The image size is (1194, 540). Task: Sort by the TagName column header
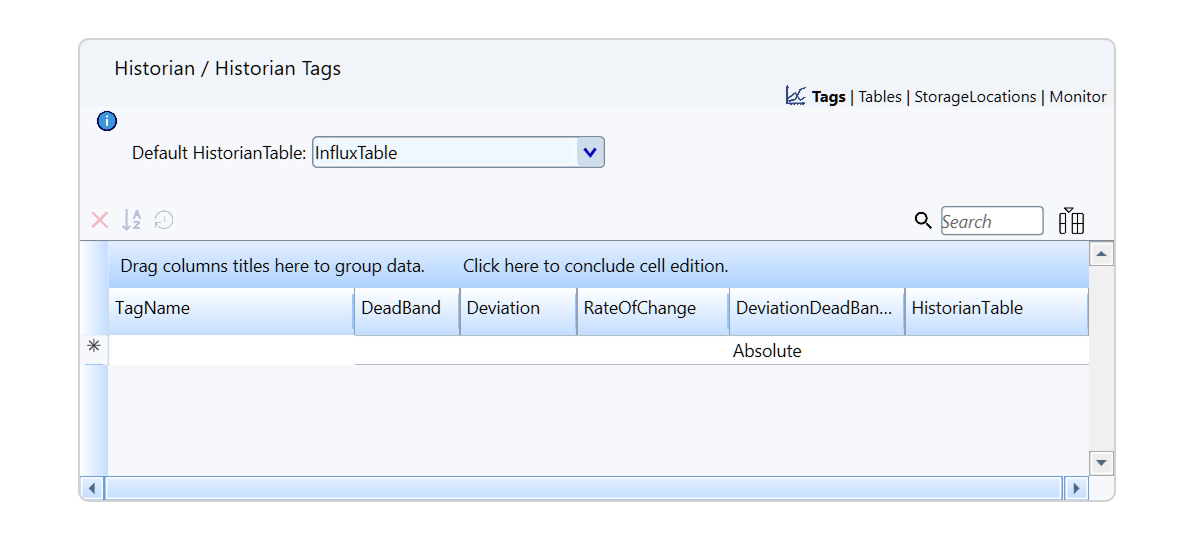point(231,308)
